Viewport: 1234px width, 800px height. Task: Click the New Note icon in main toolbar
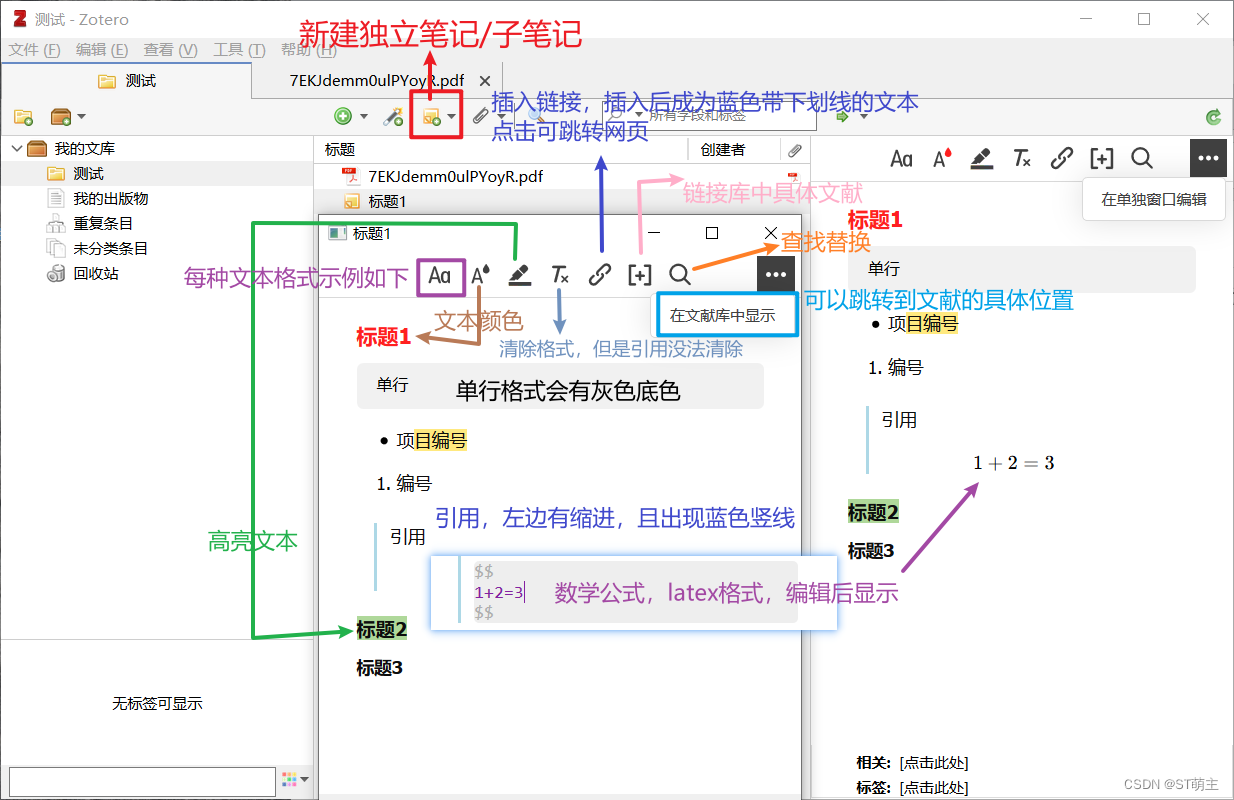point(431,117)
